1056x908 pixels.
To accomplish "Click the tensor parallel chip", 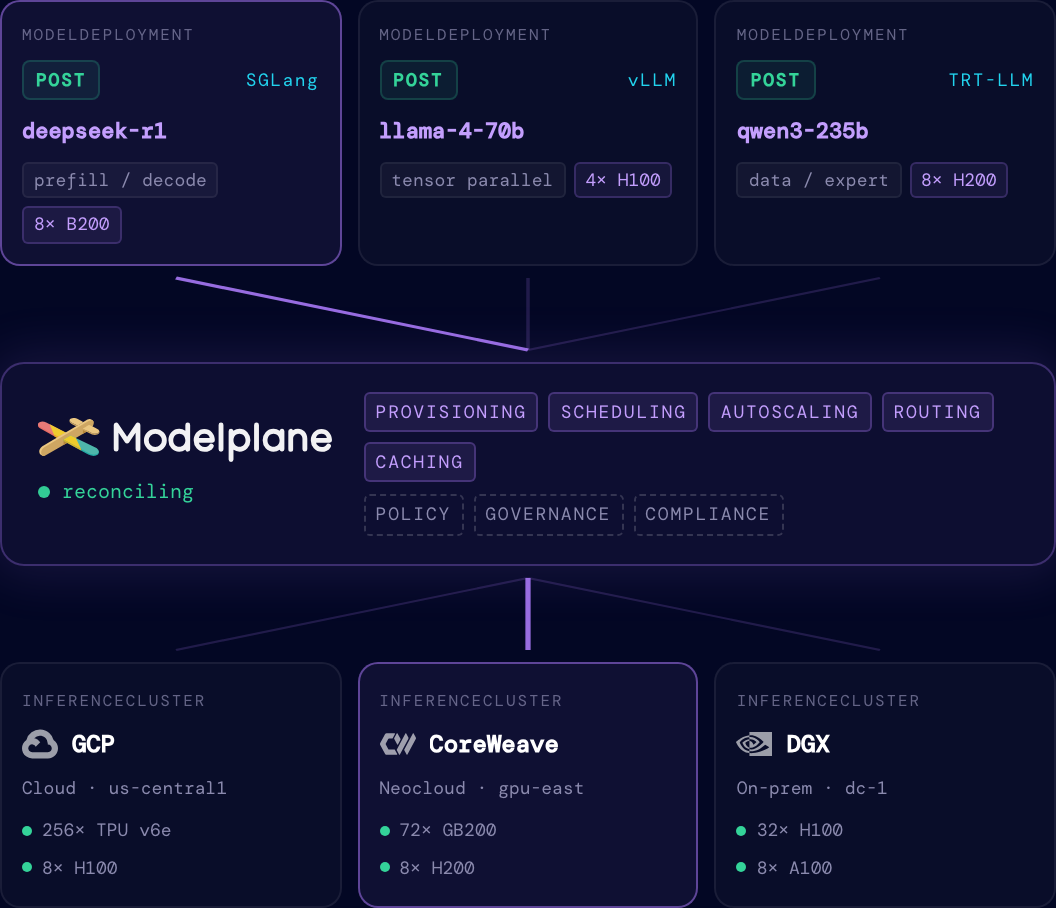I will 472,181.
